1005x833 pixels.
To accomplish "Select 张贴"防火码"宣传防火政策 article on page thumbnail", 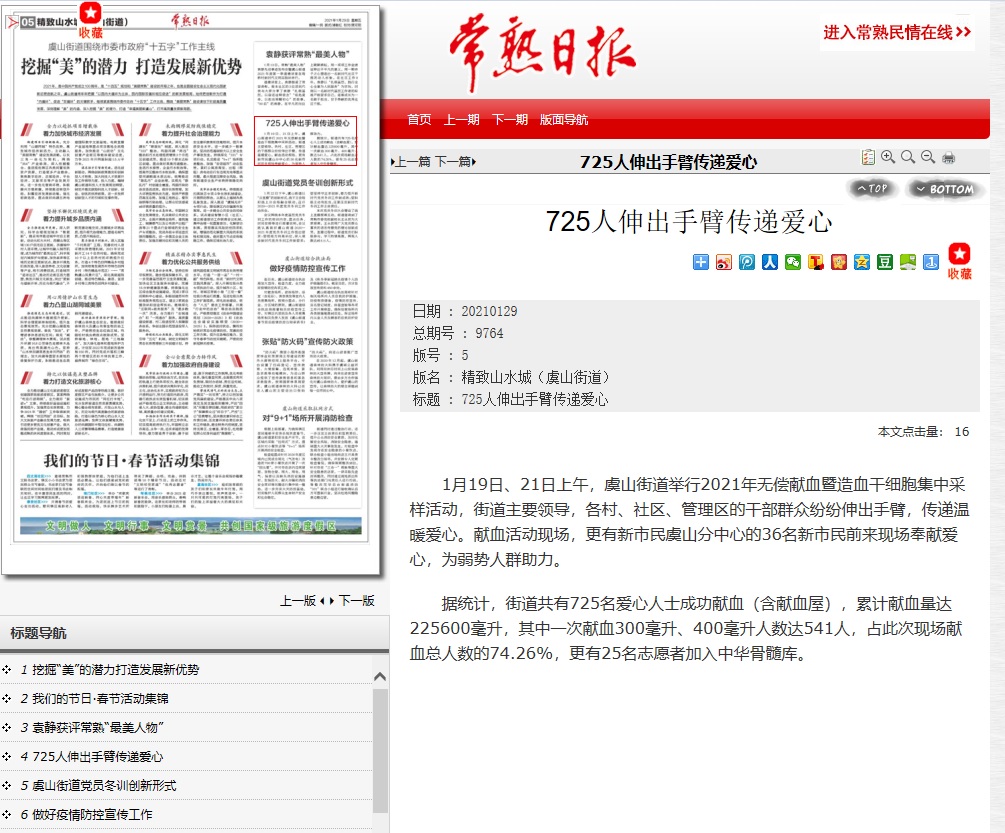I will pos(307,363).
